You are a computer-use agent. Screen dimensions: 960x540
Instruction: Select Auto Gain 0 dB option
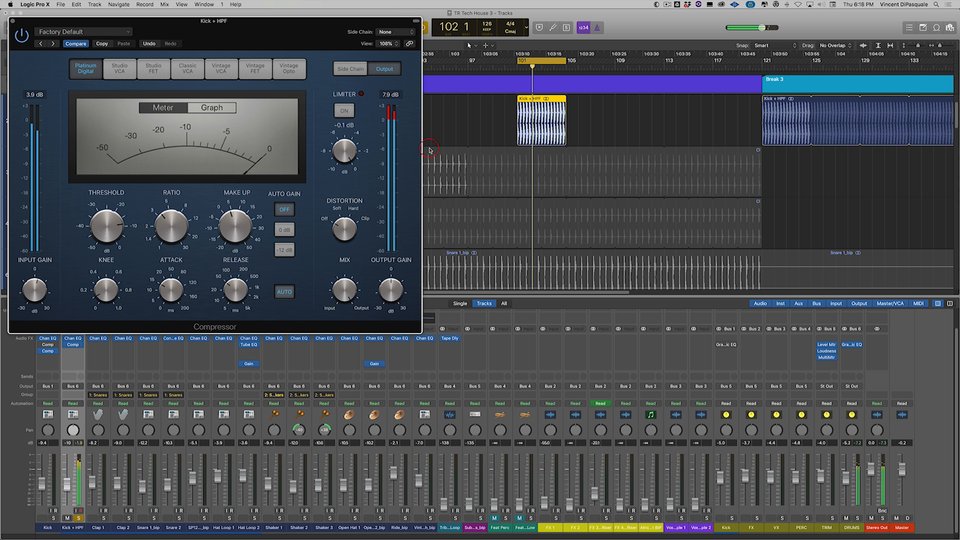pos(284,230)
